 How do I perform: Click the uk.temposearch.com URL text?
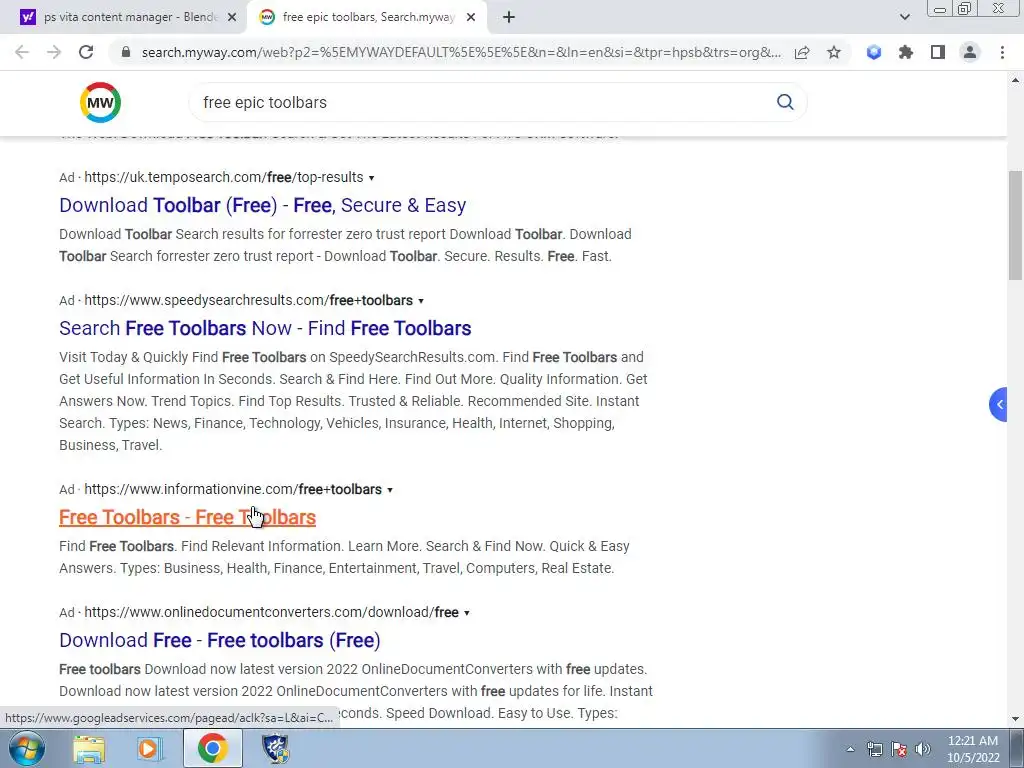224,178
